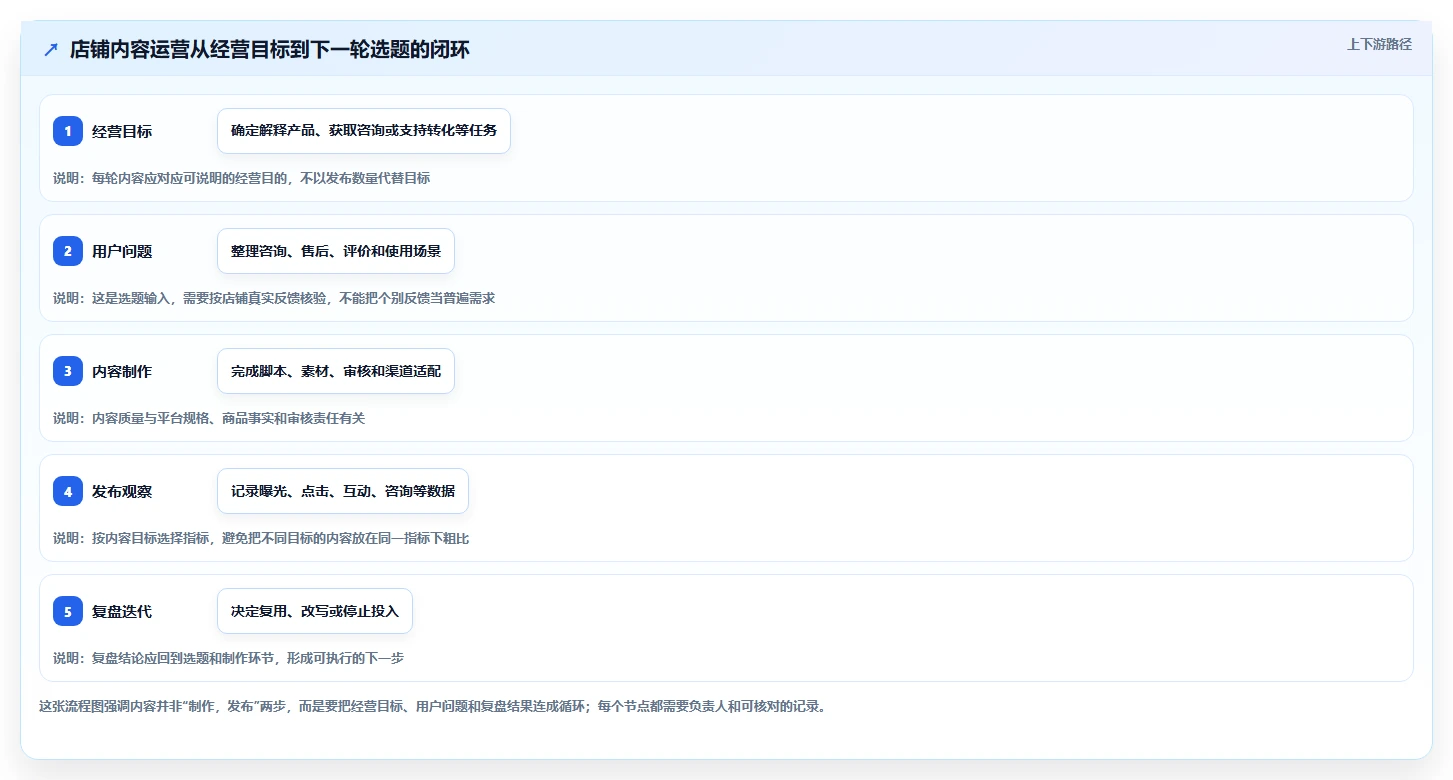Click the 记录曝光、点击、互动、咨询等数据 box
Image resolution: width=1453 pixels, height=780 pixels.
coord(343,491)
